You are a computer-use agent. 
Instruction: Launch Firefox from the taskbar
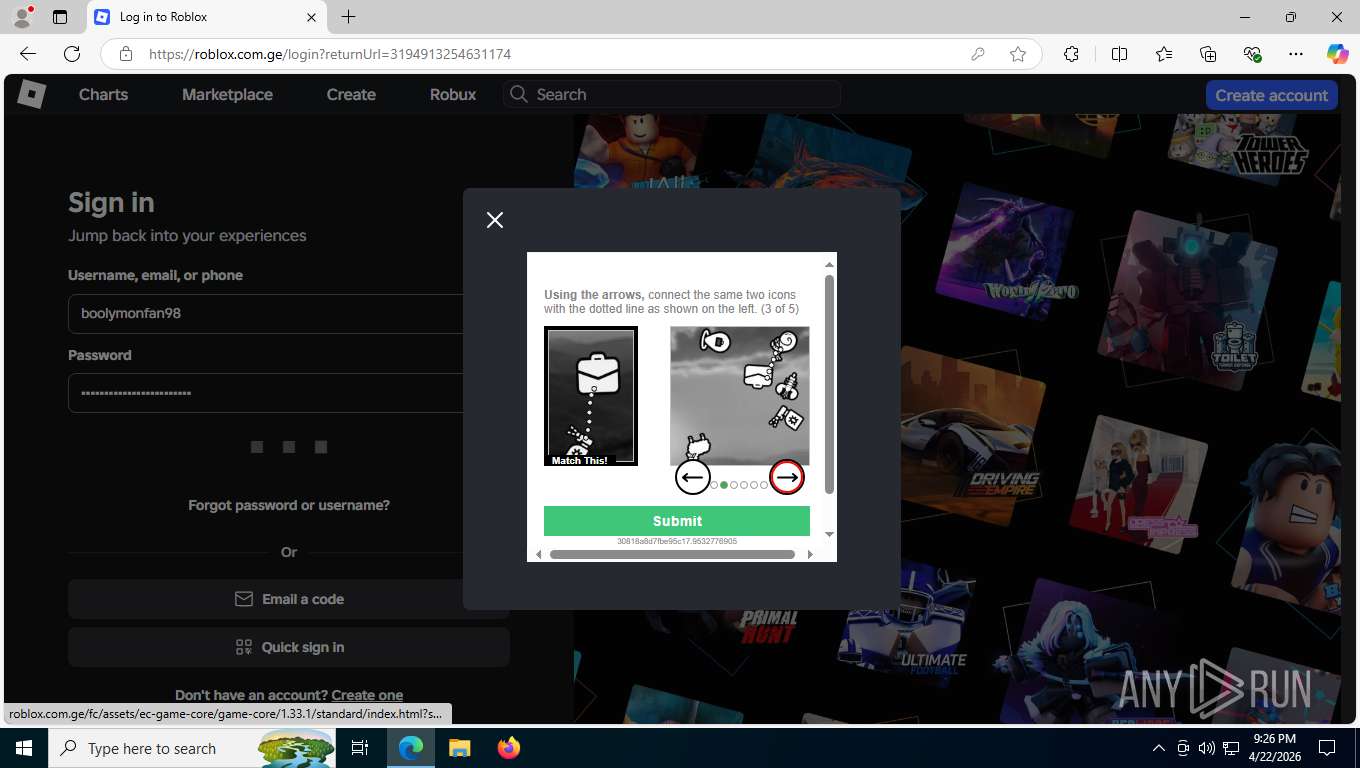click(x=509, y=748)
